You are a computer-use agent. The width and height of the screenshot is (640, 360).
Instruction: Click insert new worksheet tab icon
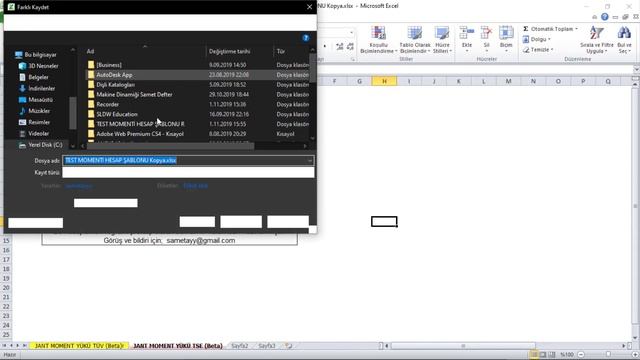click(x=289, y=346)
